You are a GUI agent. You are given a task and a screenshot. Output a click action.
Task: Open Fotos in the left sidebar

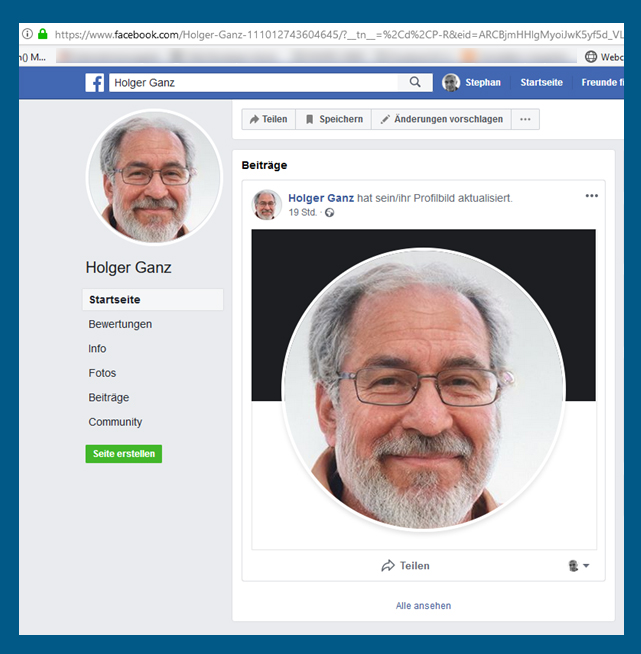point(102,373)
